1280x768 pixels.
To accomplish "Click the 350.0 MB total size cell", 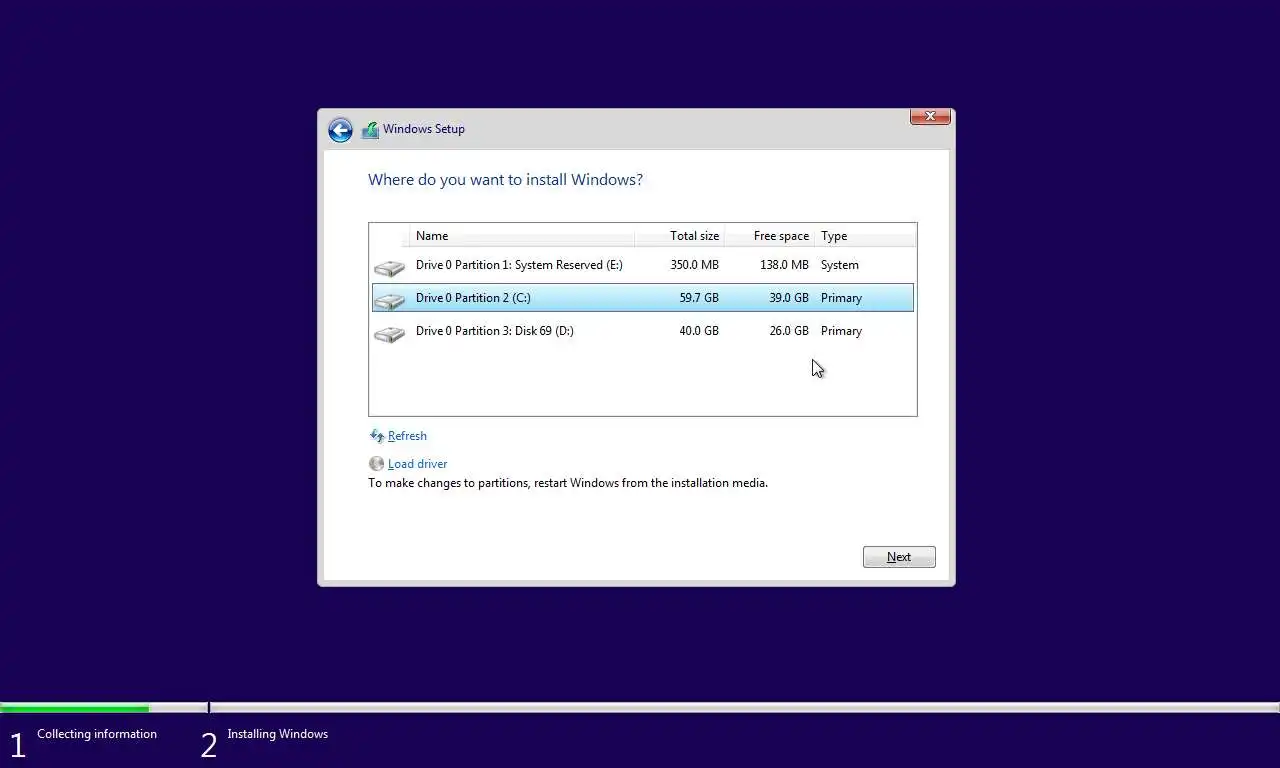I will [694, 265].
